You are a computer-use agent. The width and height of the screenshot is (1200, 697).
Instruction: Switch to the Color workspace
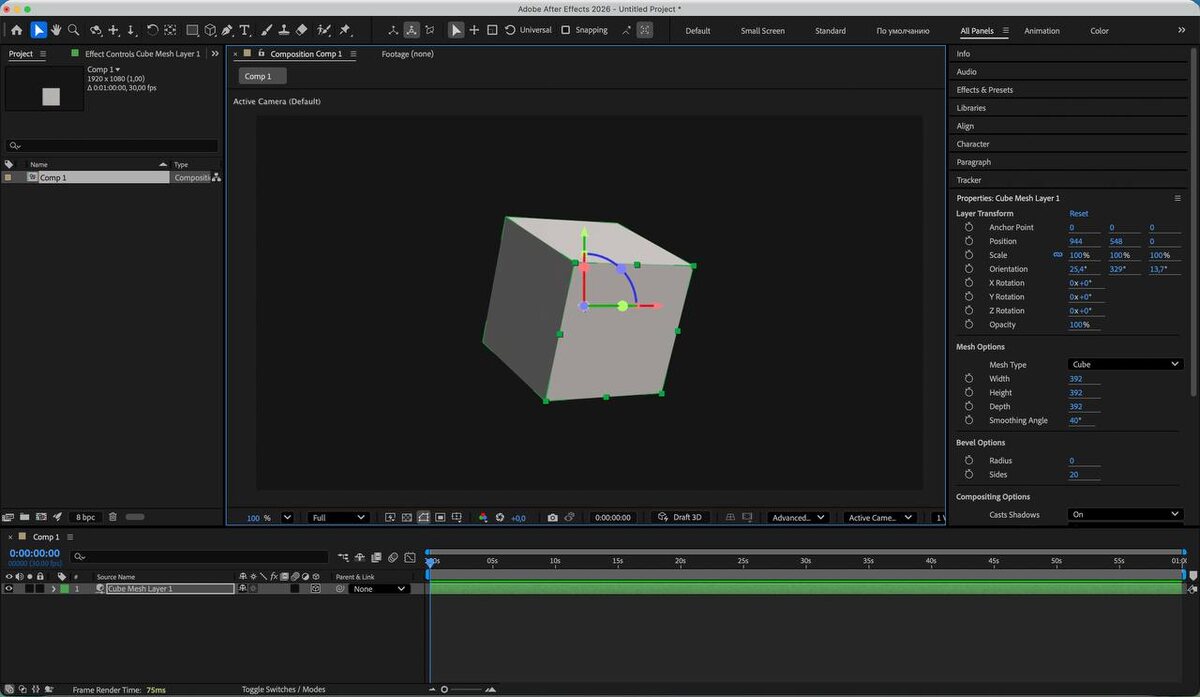[x=1099, y=31]
